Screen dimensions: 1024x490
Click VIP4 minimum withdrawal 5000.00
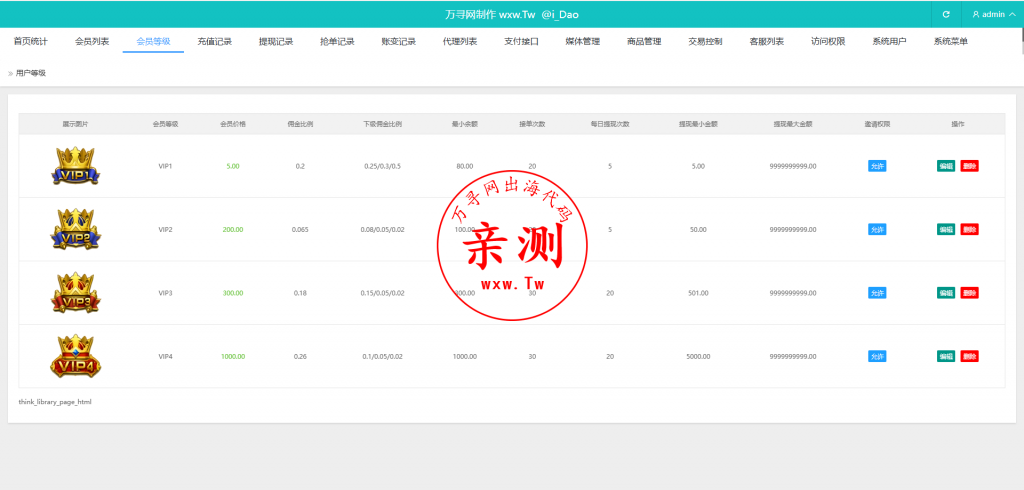pos(698,356)
